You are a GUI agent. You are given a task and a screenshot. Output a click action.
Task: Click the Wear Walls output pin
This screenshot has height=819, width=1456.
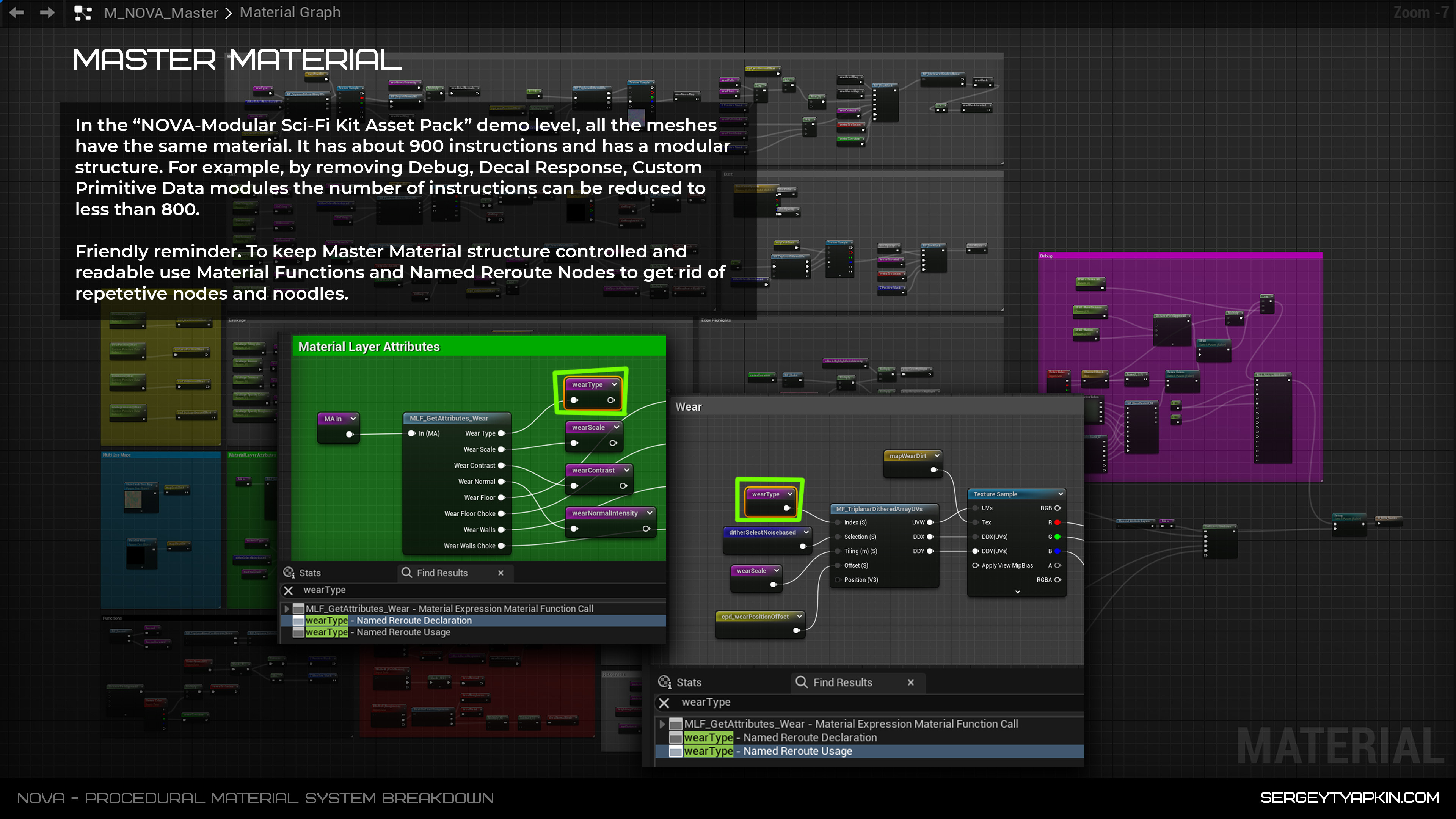[x=501, y=530]
